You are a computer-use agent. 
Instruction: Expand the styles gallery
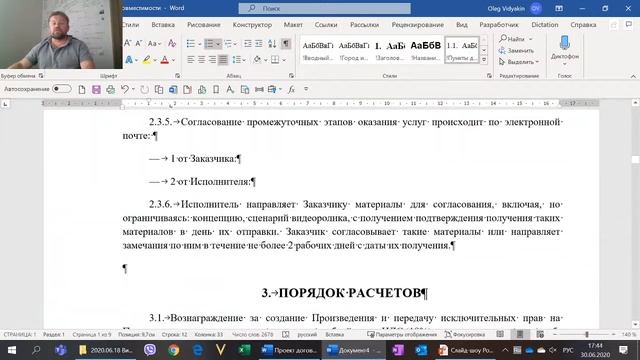pyautogui.click(x=484, y=60)
